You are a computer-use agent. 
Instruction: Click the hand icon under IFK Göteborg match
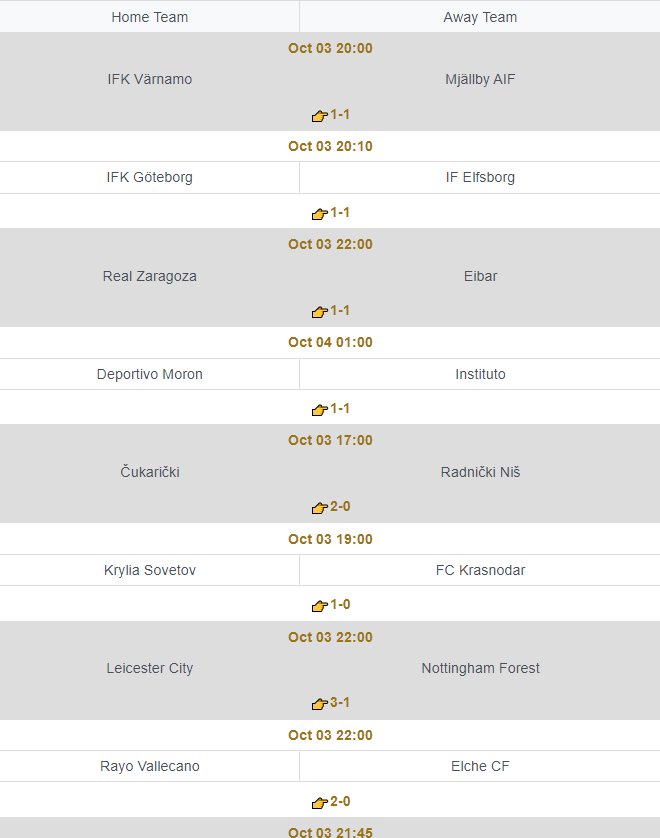(x=320, y=214)
